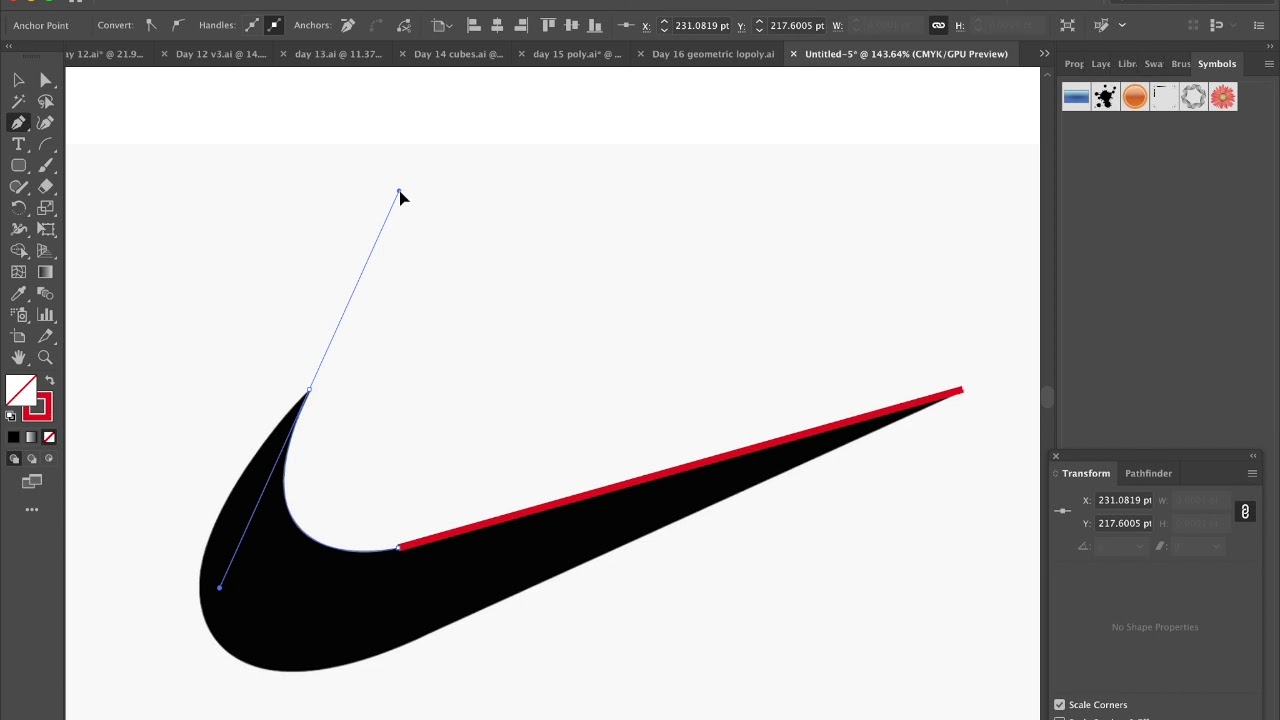Click Vertical Align Top icon
Image resolution: width=1280 pixels, height=720 pixels.
(x=548, y=25)
